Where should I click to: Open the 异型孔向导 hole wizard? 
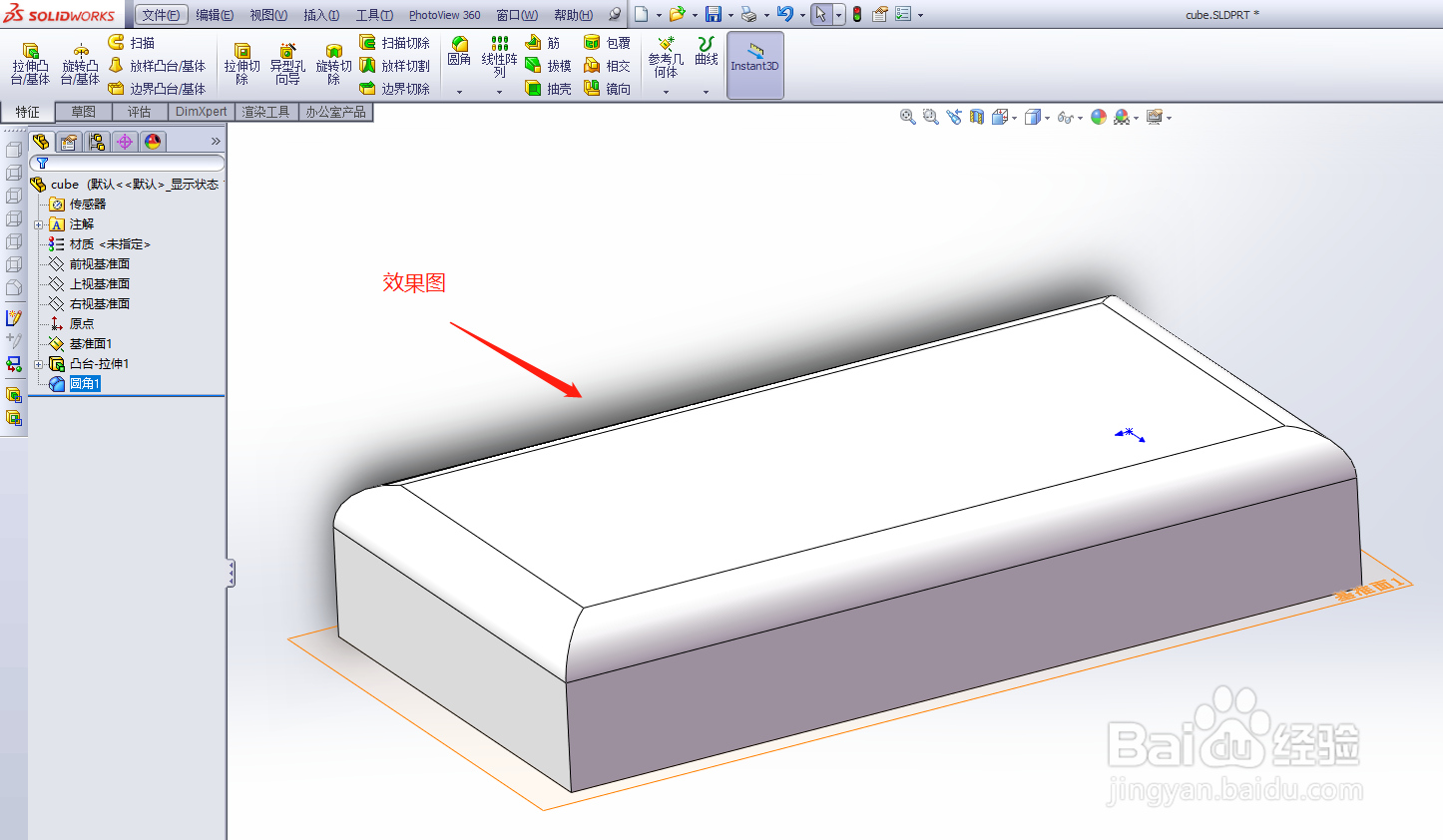coord(287,64)
